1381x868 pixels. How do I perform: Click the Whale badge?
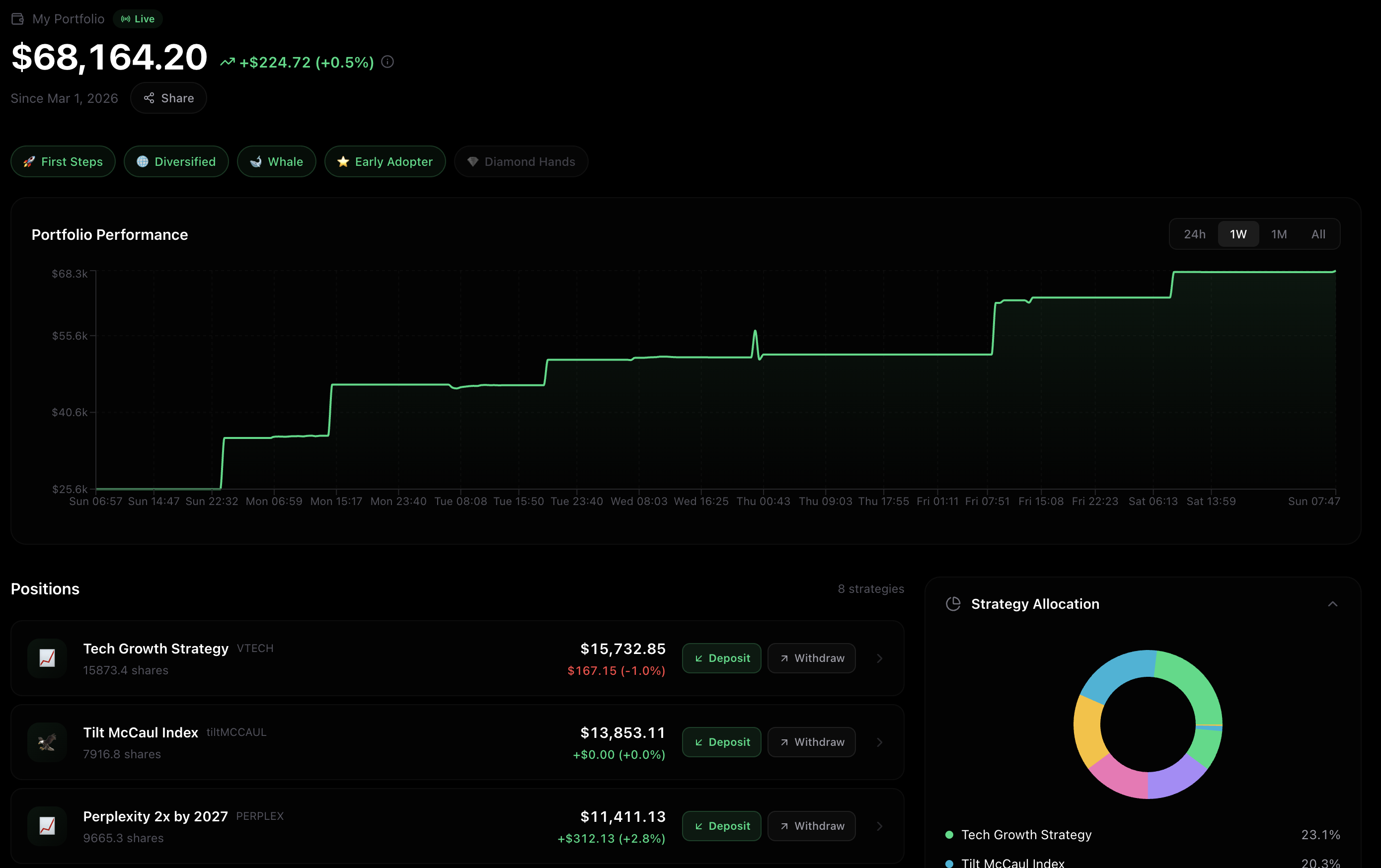(276, 162)
